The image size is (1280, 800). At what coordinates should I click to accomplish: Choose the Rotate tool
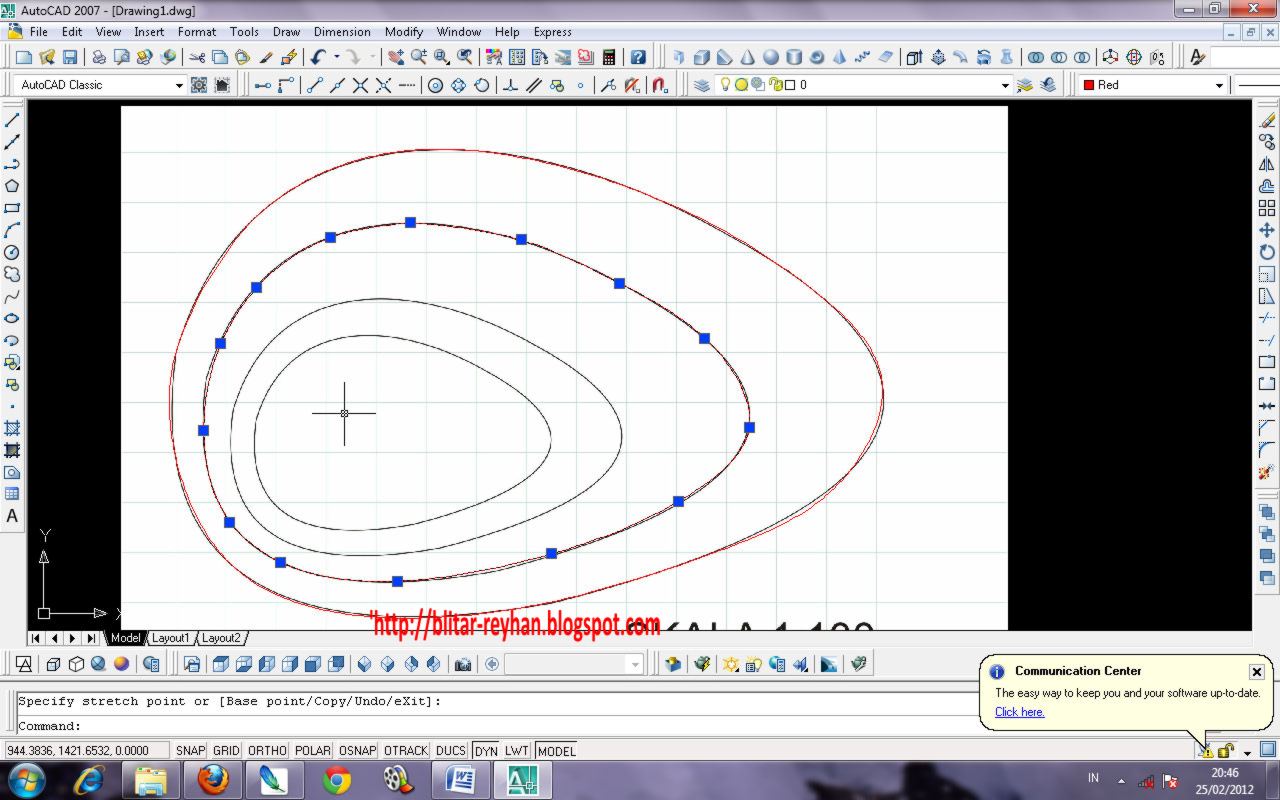click(x=1267, y=252)
